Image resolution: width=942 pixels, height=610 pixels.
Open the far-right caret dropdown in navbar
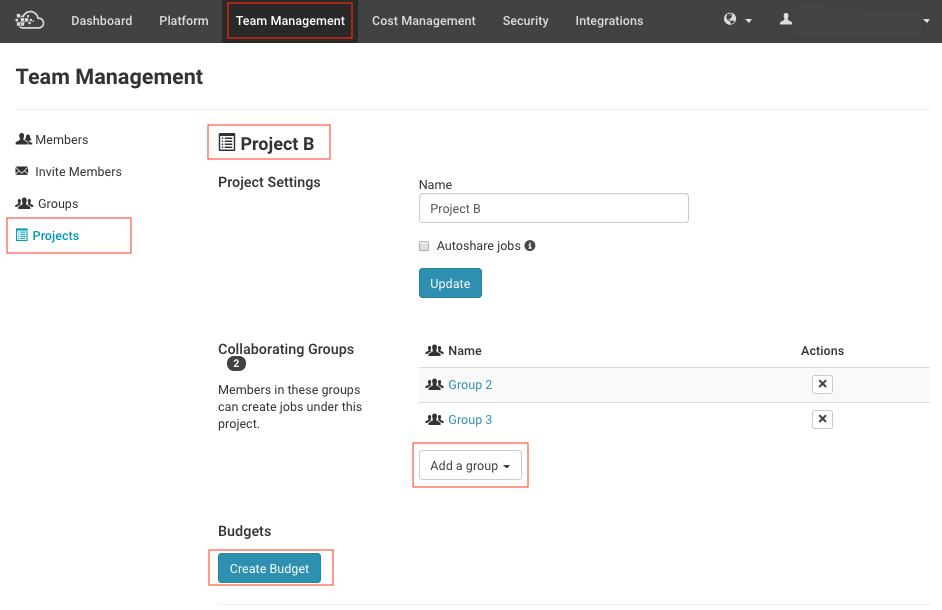(x=926, y=21)
